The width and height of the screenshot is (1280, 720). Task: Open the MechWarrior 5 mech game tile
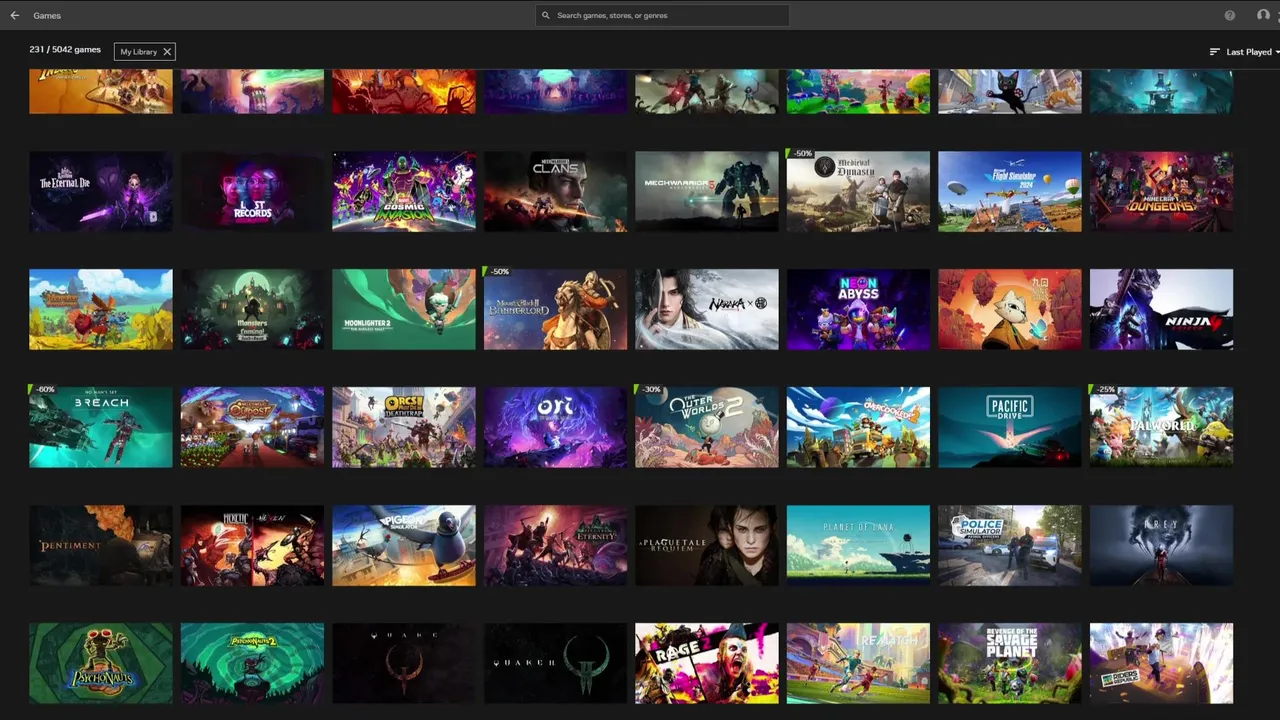click(x=707, y=191)
